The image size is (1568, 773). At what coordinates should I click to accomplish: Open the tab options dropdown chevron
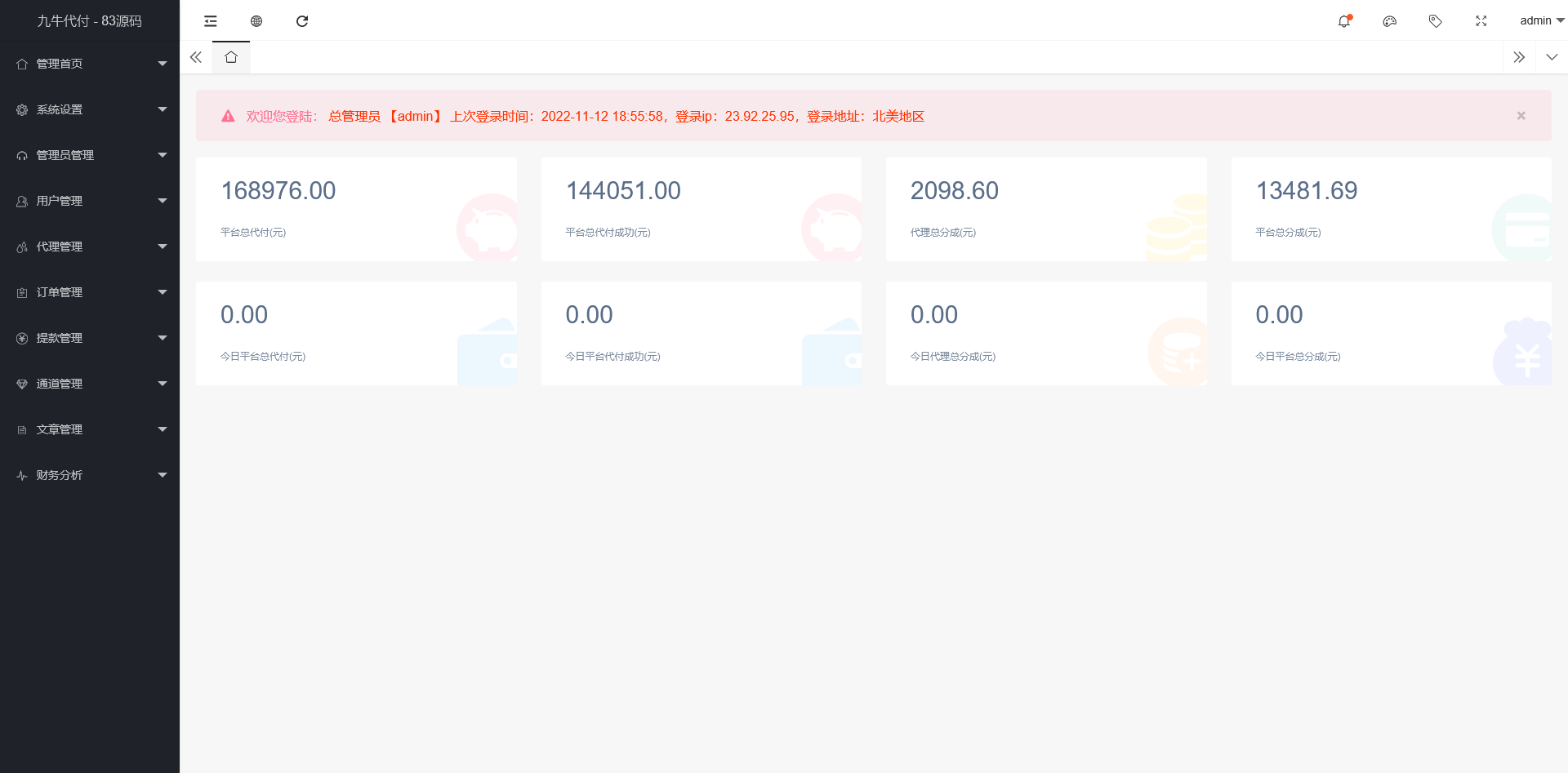(x=1552, y=57)
